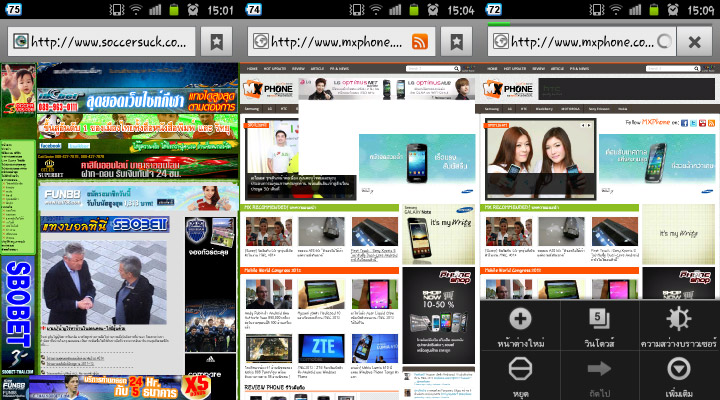Tap the bookmark star next to the RSS icon
The width and height of the screenshot is (720, 400).
pyautogui.click(x=456, y=42)
